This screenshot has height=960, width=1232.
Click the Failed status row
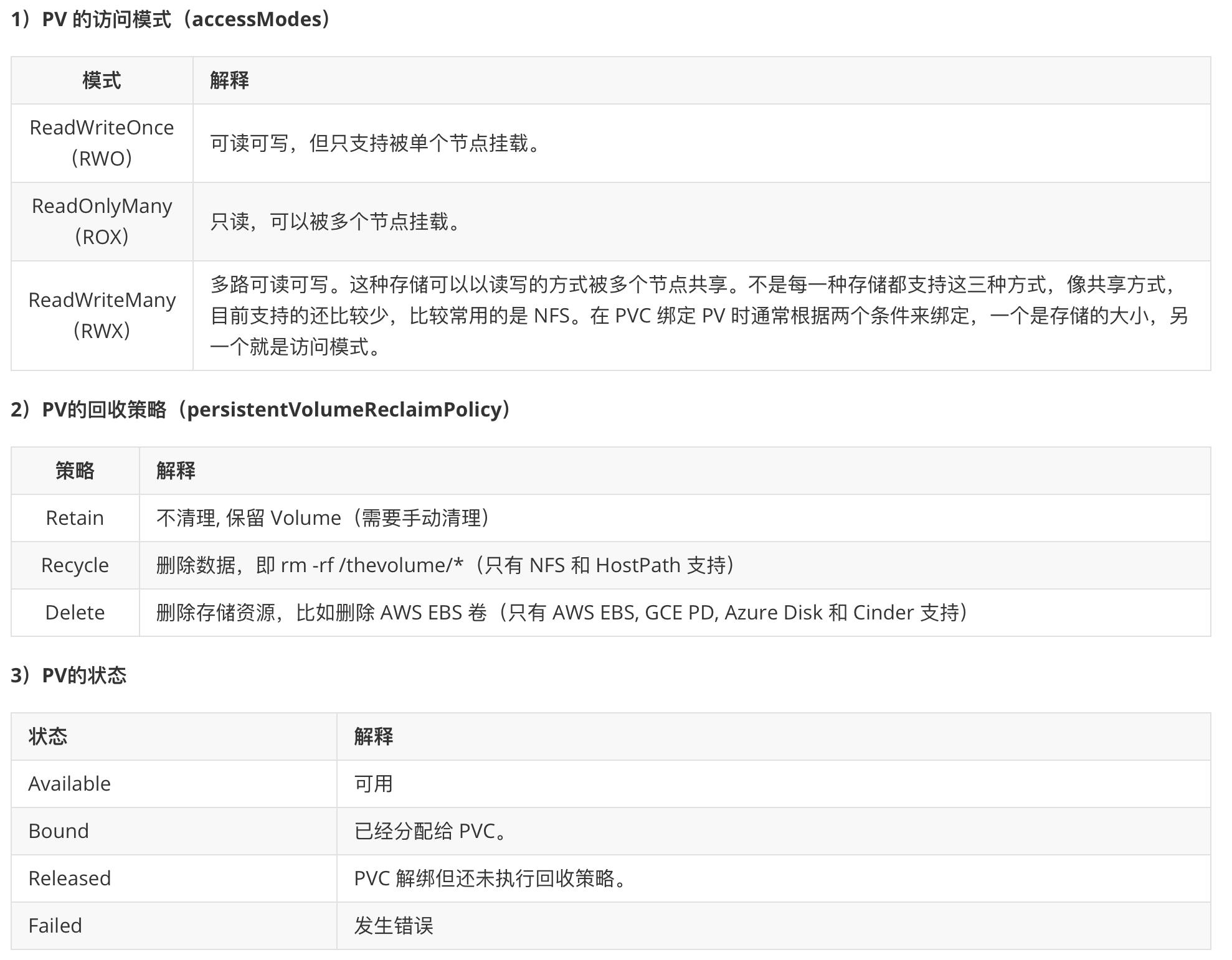point(55,926)
